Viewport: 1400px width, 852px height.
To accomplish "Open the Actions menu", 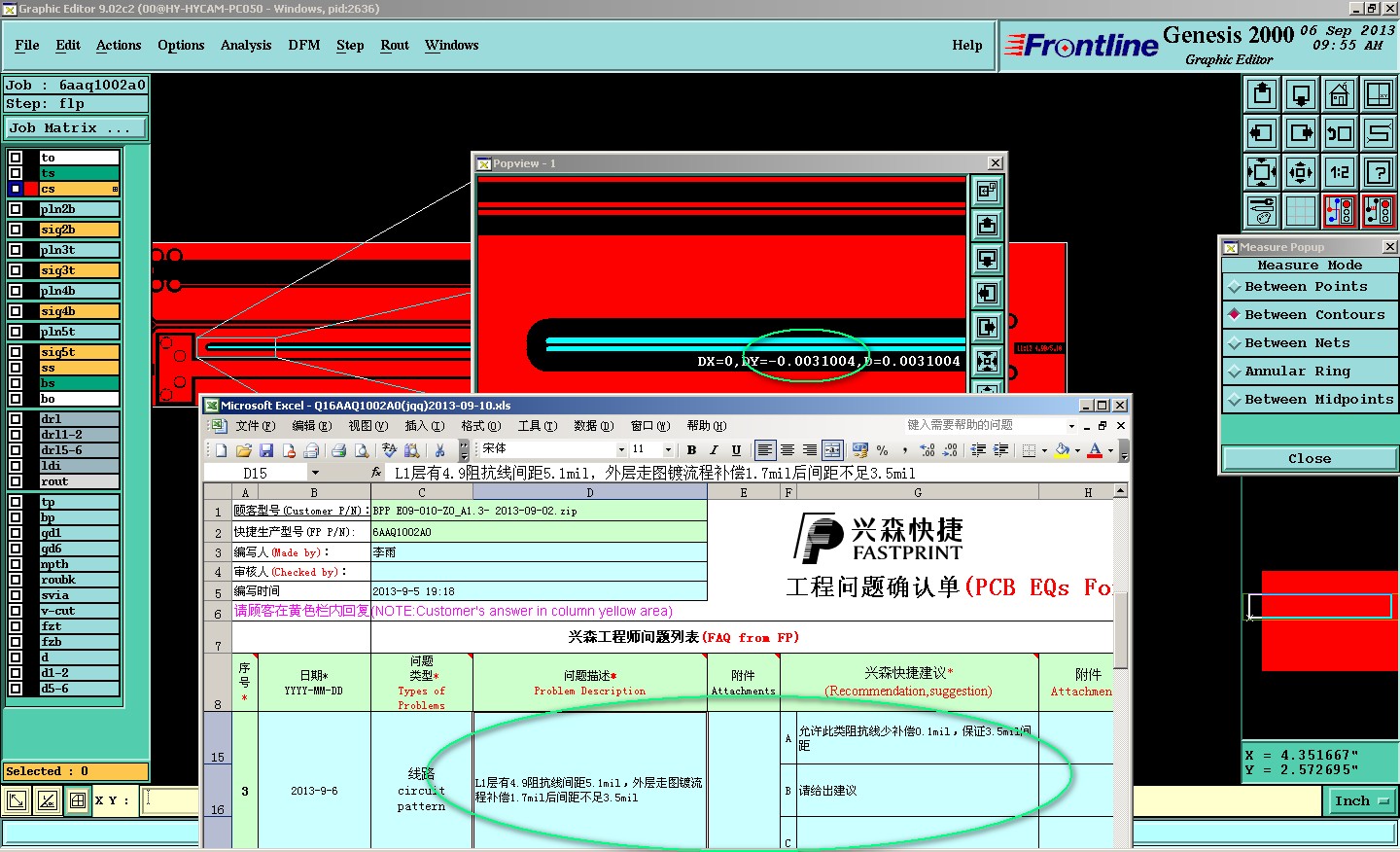I will pos(119,45).
